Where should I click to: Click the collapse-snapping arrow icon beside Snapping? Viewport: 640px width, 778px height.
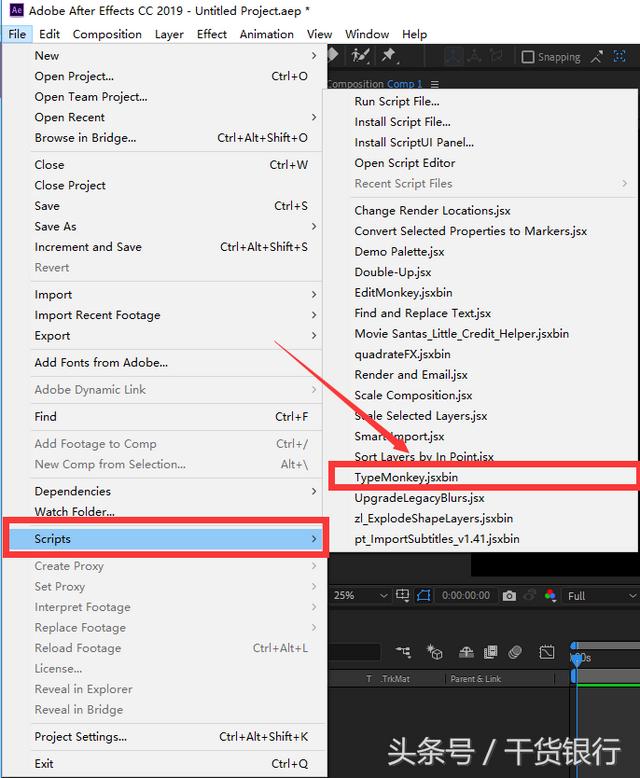coord(597,57)
